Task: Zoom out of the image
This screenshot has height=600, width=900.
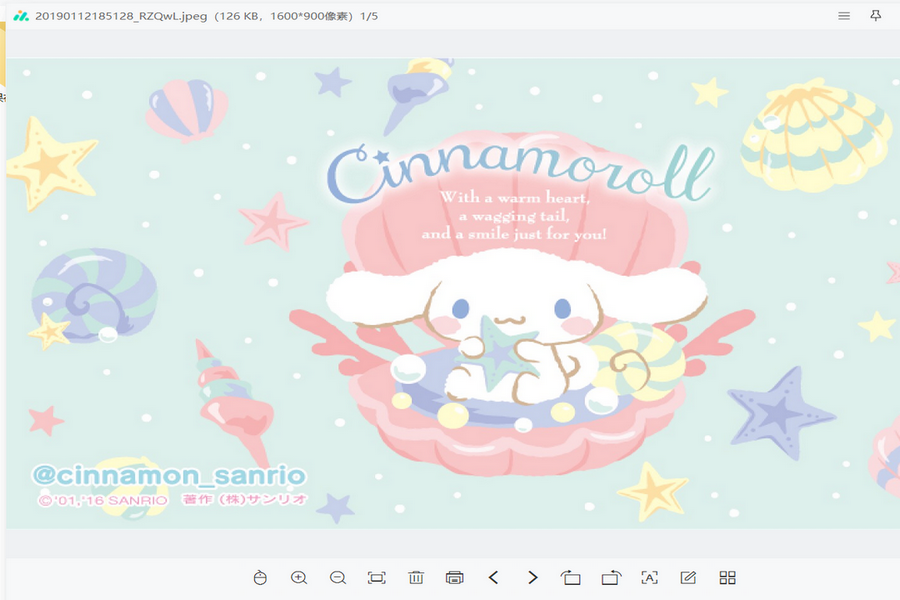Action: coord(338,578)
